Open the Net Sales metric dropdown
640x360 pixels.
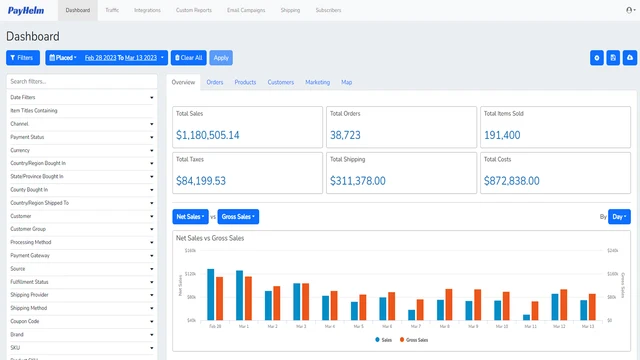coord(190,217)
